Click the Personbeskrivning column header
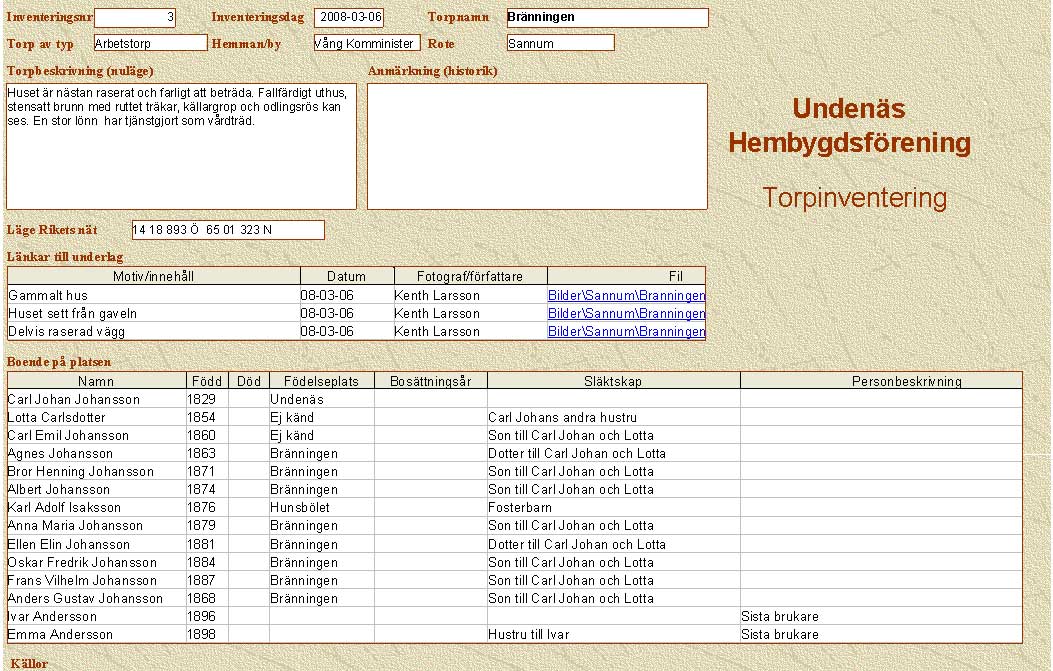1053x671 pixels. point(881,381)
